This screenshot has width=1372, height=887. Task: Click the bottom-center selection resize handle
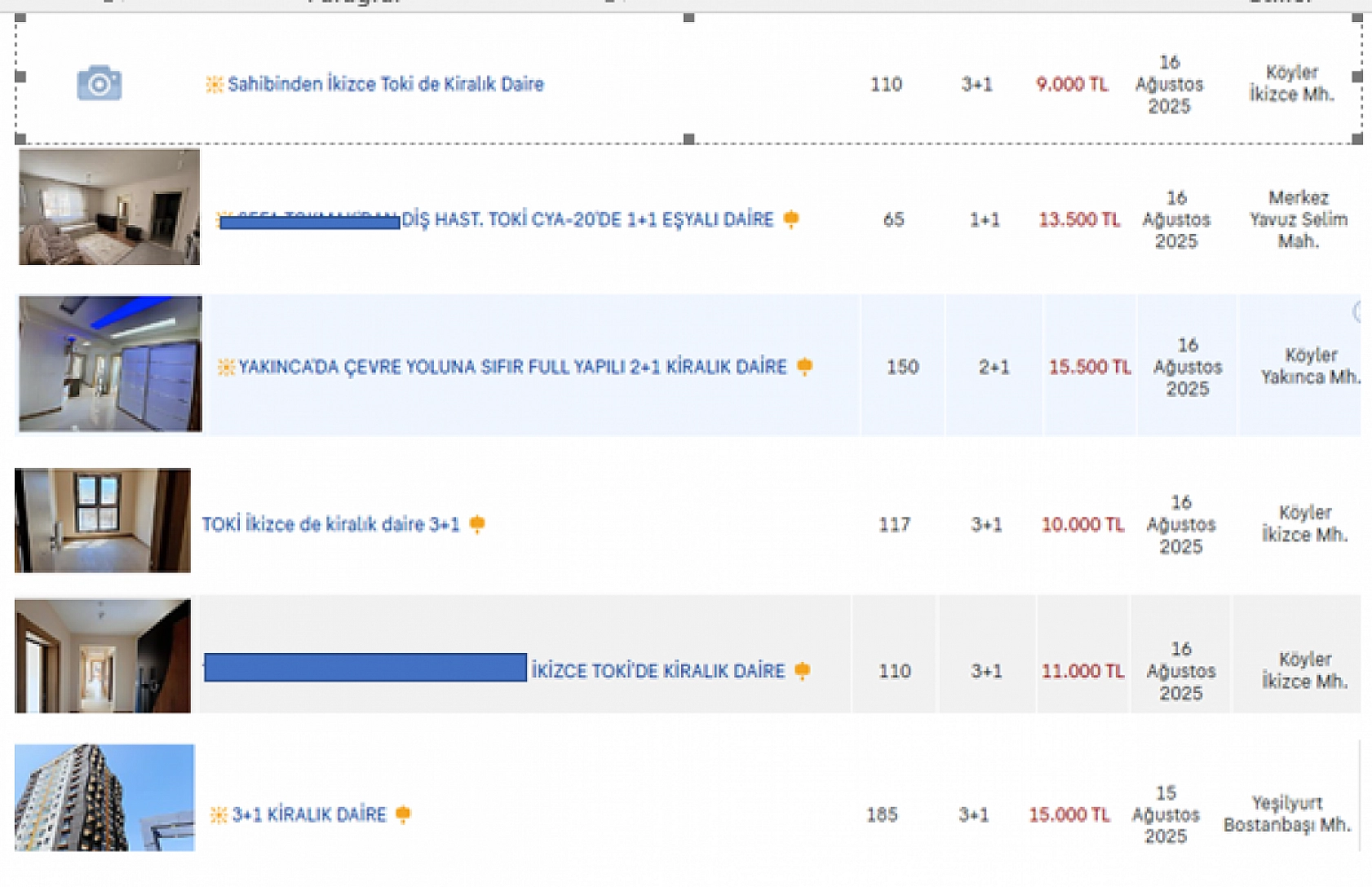pos(688,139)
